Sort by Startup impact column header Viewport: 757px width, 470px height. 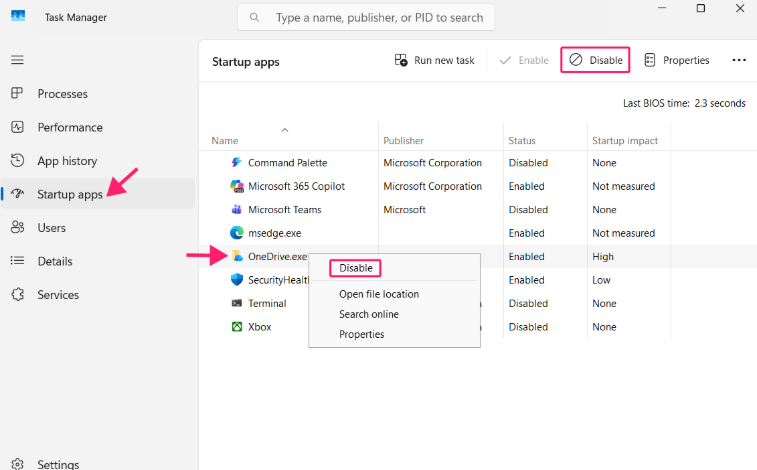[625, 140]
